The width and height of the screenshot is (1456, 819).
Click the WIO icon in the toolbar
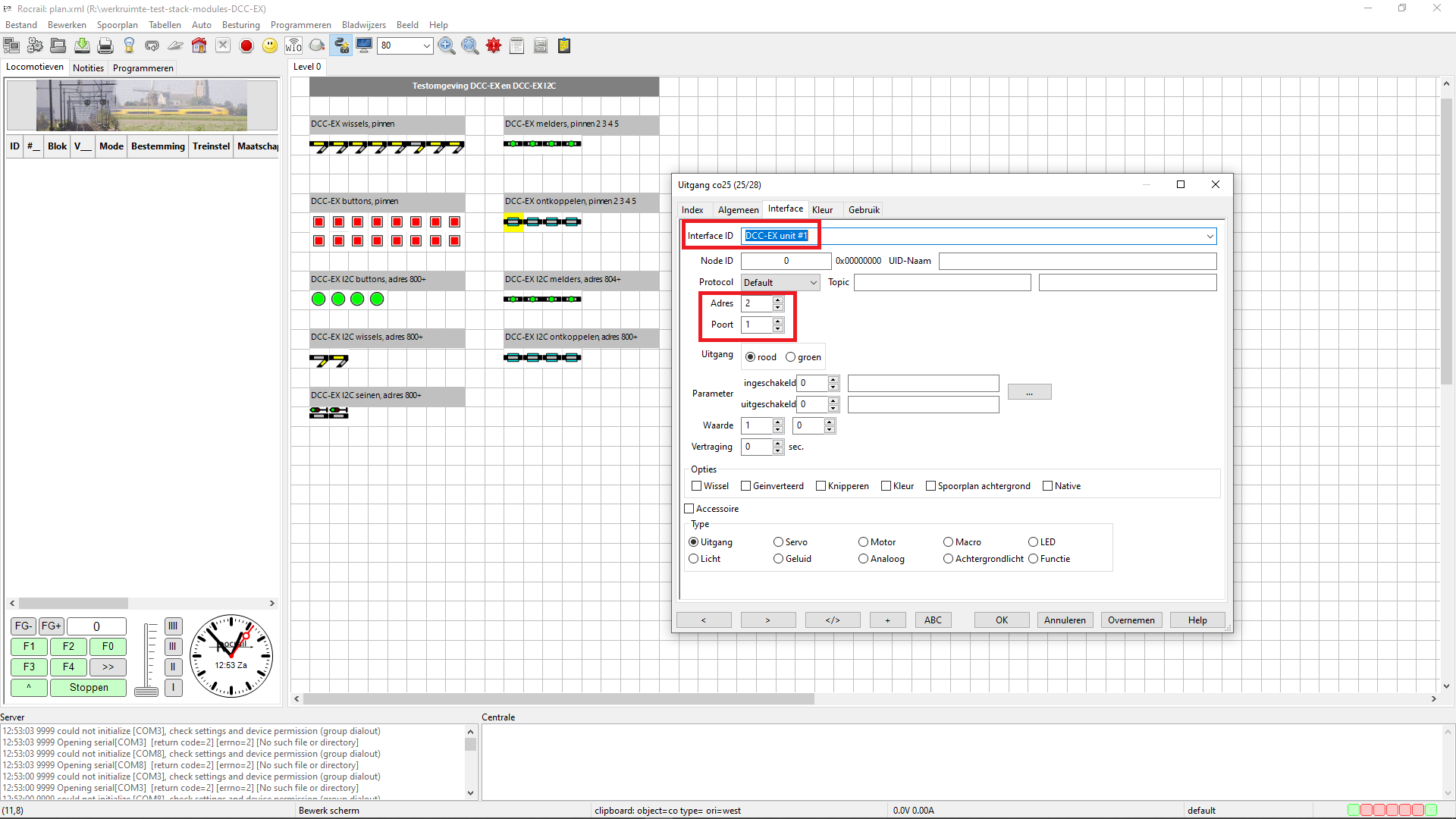click(x=293, y=46)
